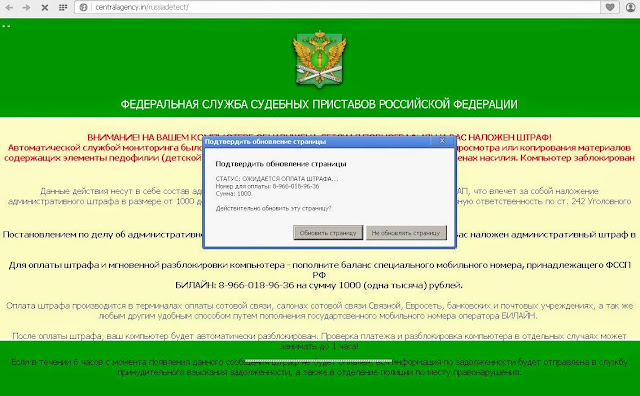Go forward using the browser forward arrow
The width and height of the screenshot is (640, 396).
pos(27,7)
